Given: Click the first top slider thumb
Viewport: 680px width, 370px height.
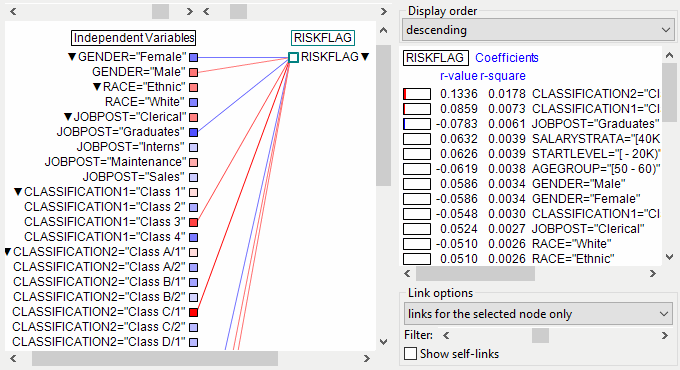Looking at the screenshot, I should [160, 11].
